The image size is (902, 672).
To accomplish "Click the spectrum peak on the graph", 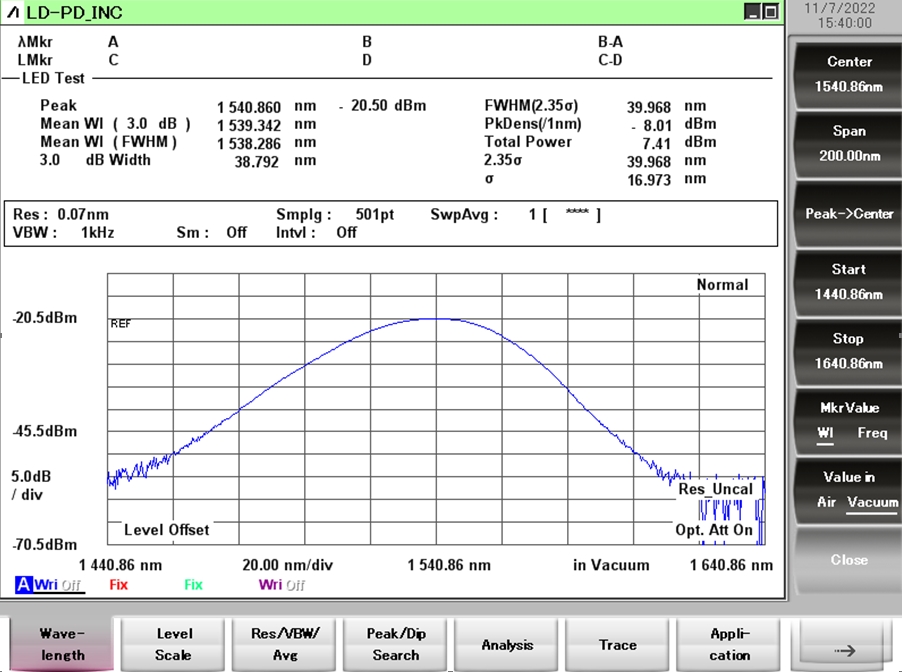I will (437, 318).
